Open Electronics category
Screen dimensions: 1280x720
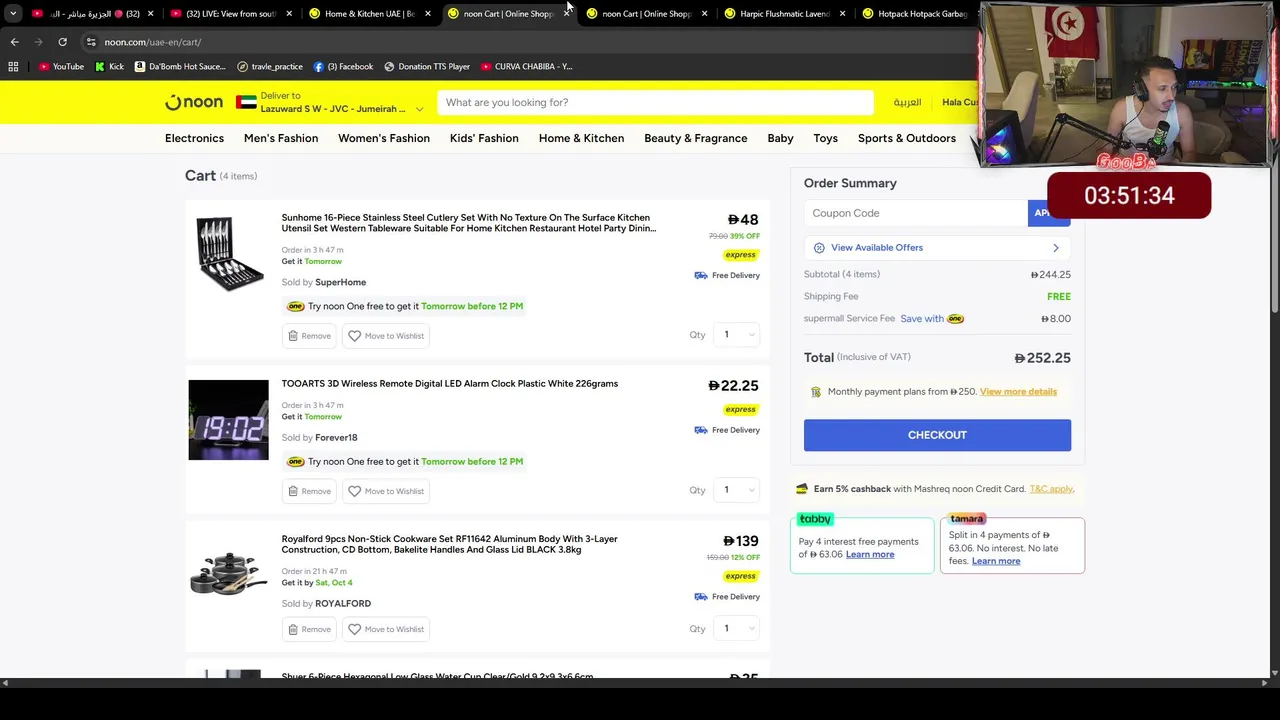194,138
